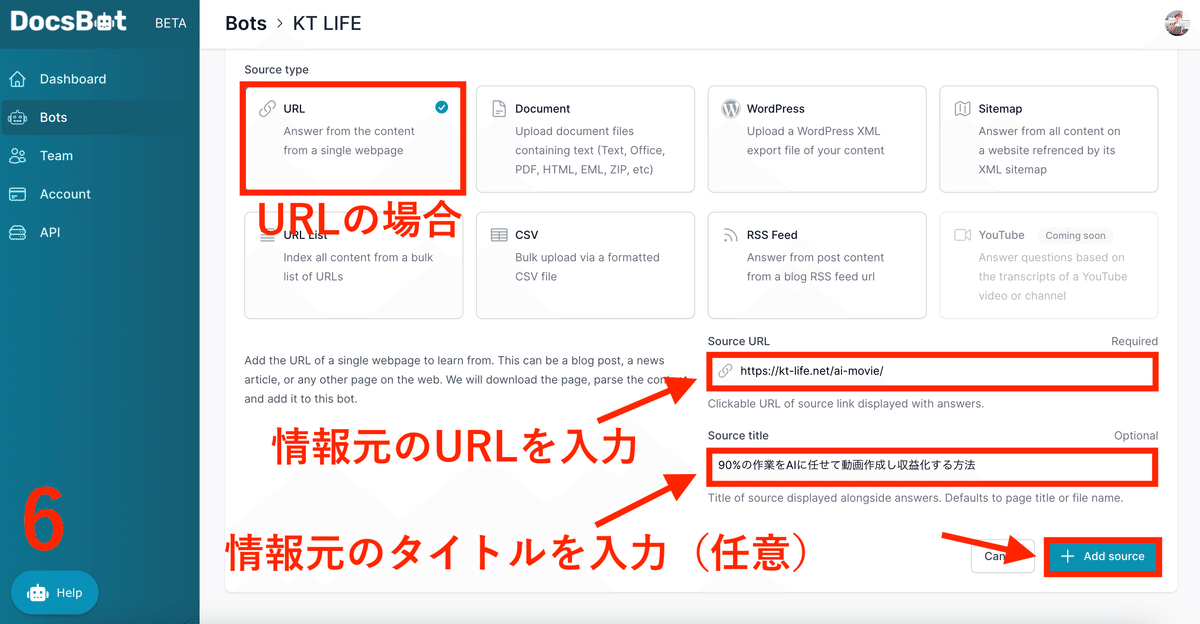Click the YouTube video camera icon
1200x624 pixels.
962,235
